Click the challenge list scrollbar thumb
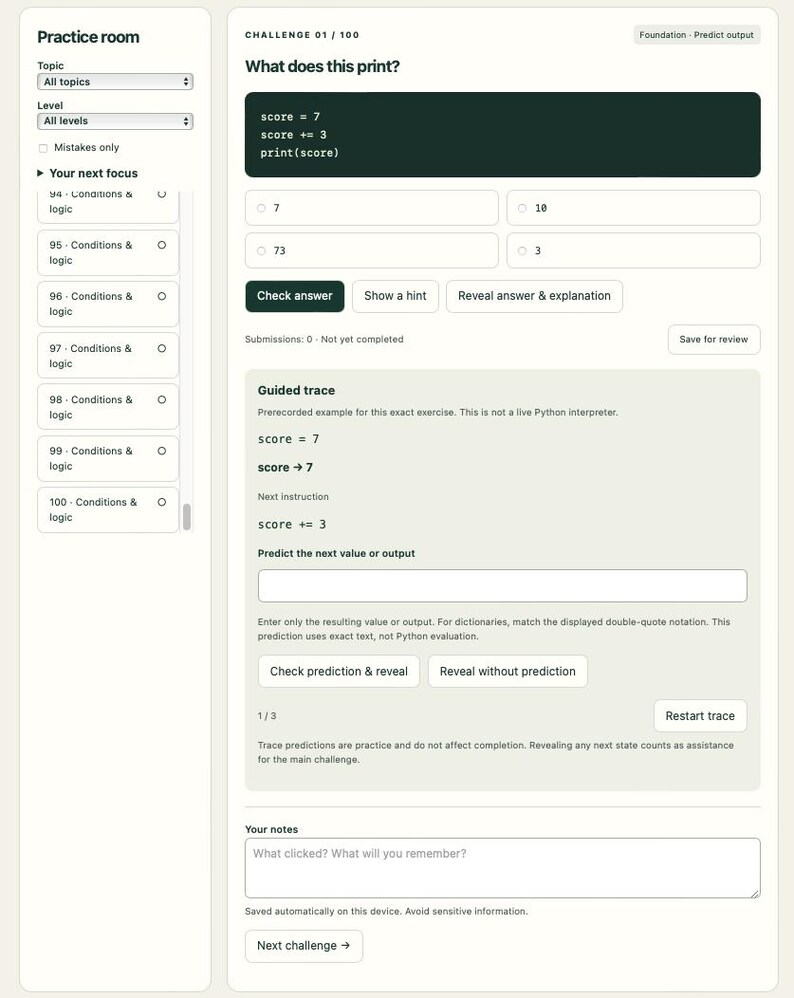 [x=187, y=517]
